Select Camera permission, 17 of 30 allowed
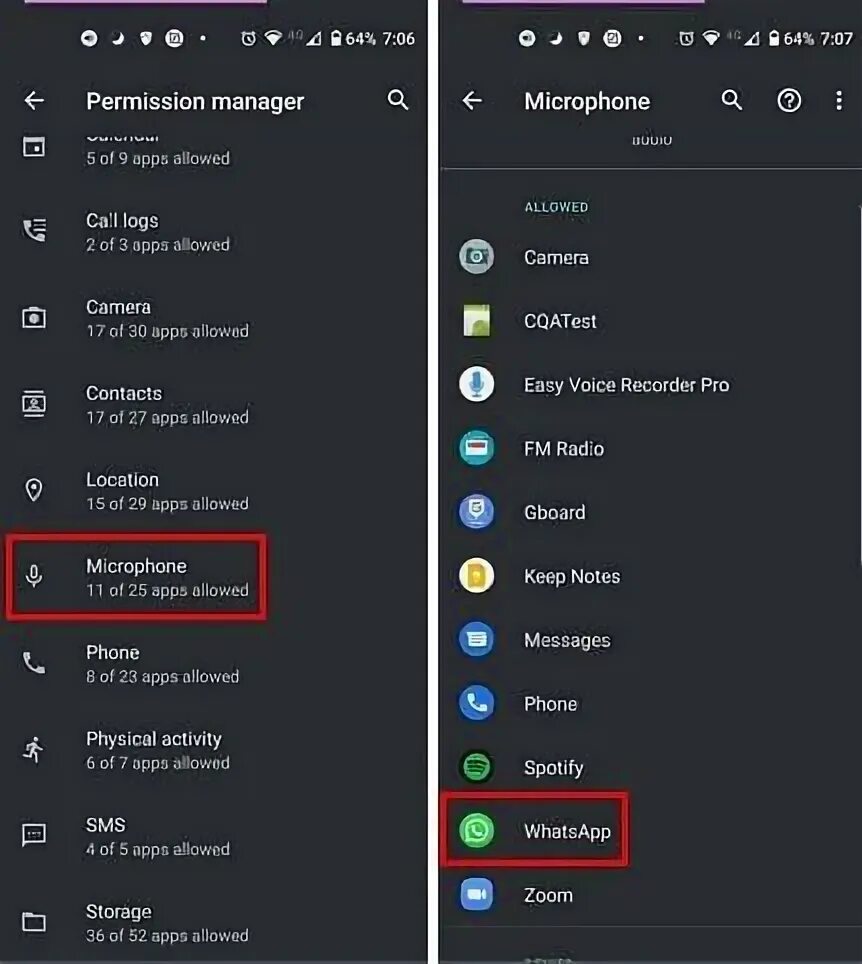 pyautogui.click(x=214, y=318)
